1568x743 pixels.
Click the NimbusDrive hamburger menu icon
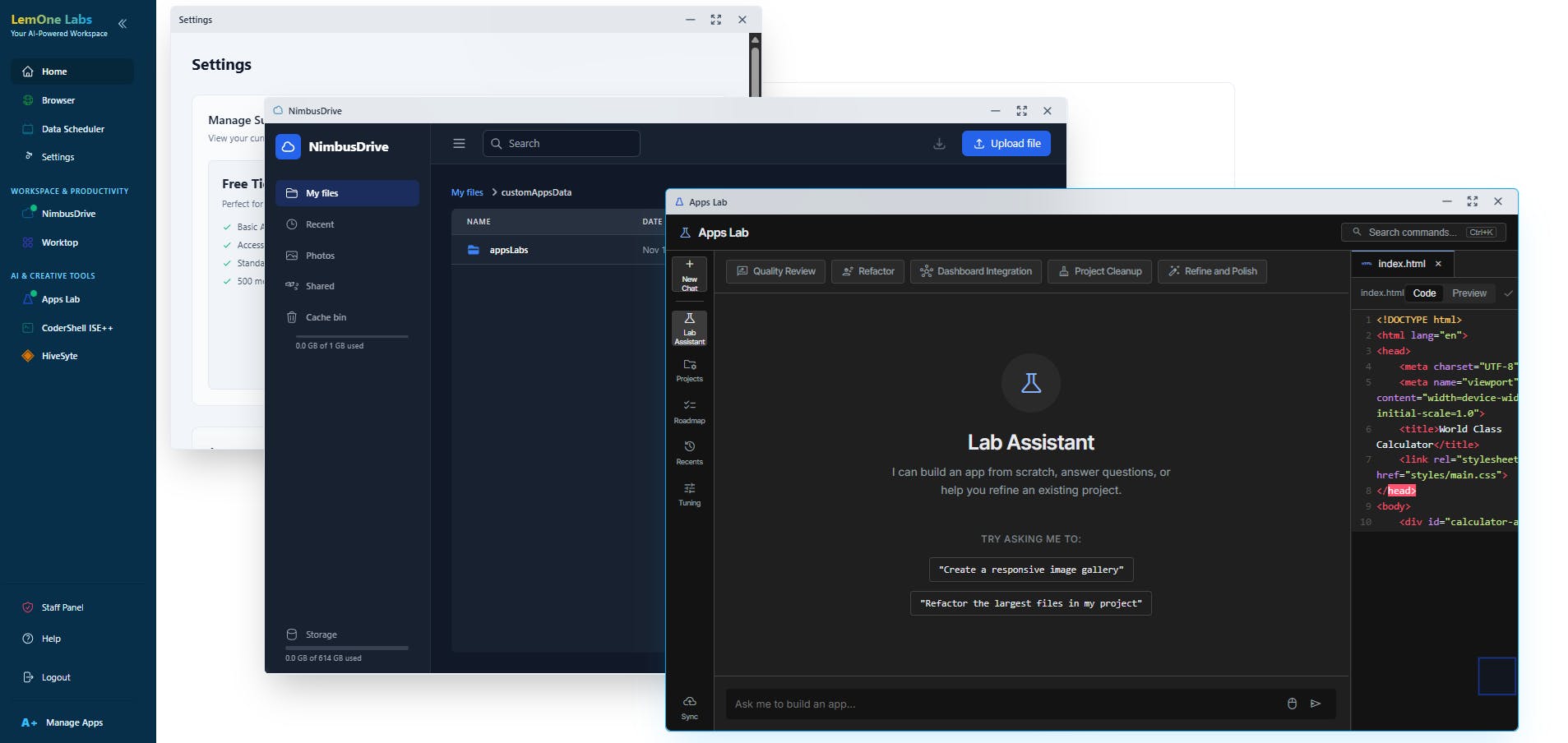[459, 143]
